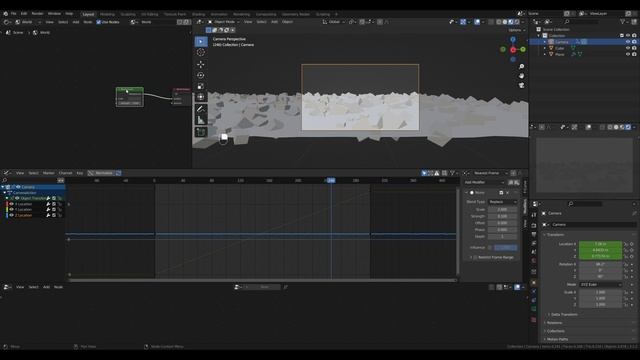Toggle visibility eye of Plane in outliner
This screenshot has width=640, height=360.
tap(628, 54)
